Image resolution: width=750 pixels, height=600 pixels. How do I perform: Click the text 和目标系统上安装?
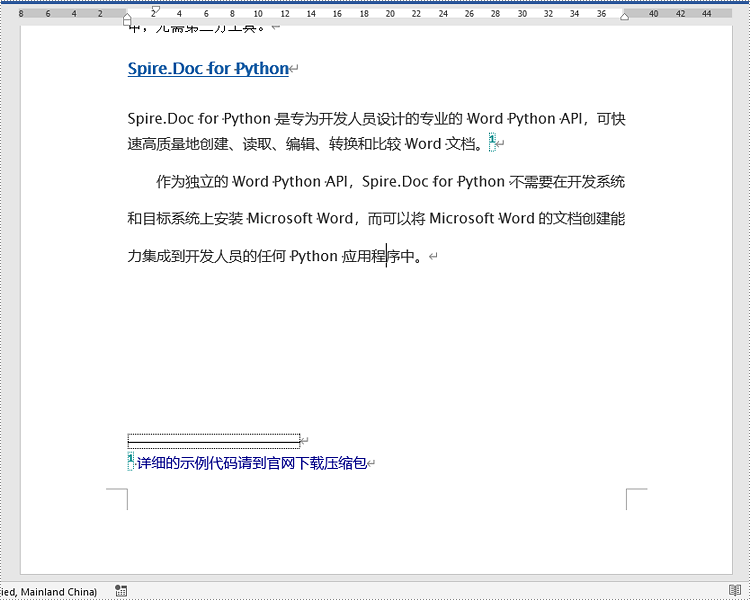pos(185,219)
